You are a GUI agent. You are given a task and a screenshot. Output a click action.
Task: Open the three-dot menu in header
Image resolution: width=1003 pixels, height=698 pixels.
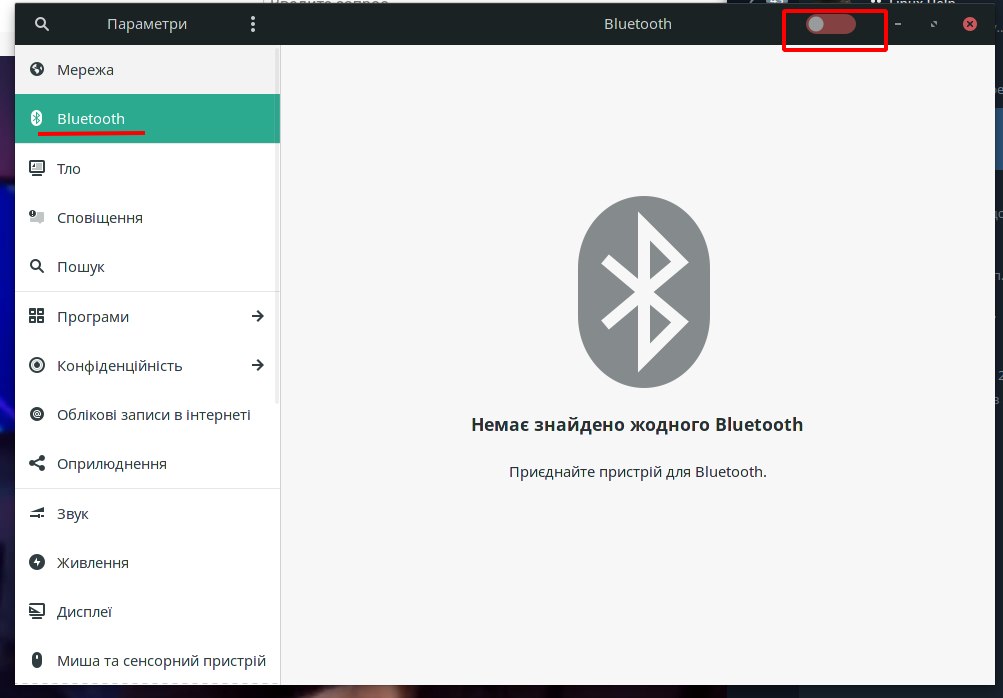(x=253, y=24)
